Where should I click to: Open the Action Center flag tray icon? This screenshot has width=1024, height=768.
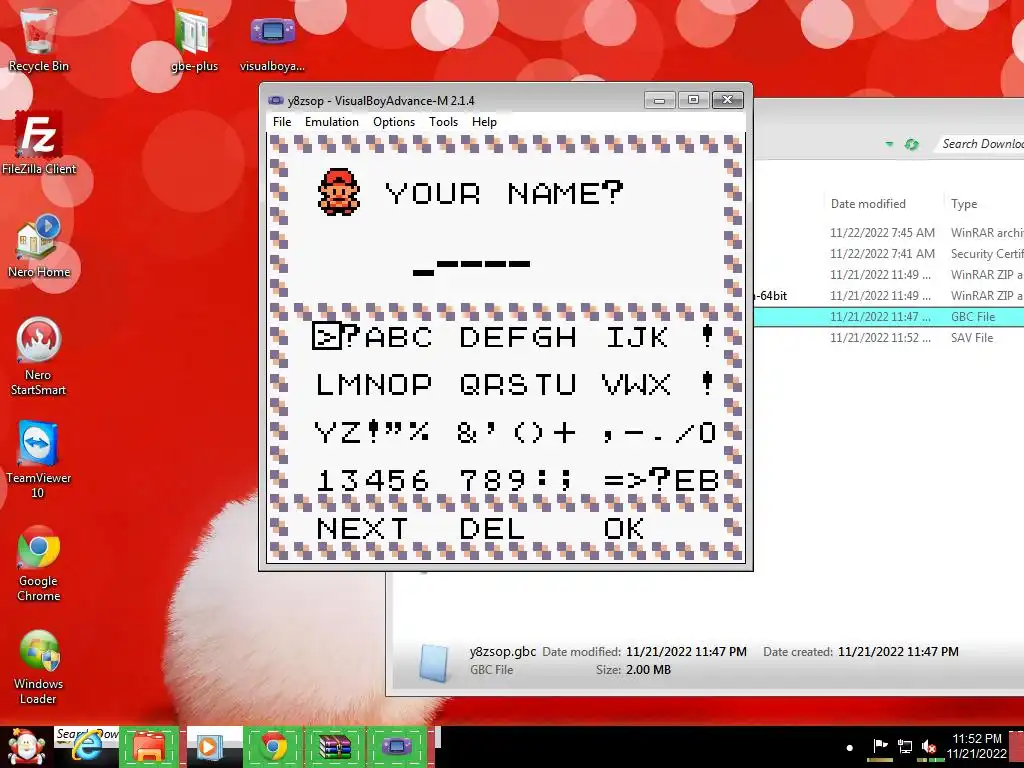[880, 747]
